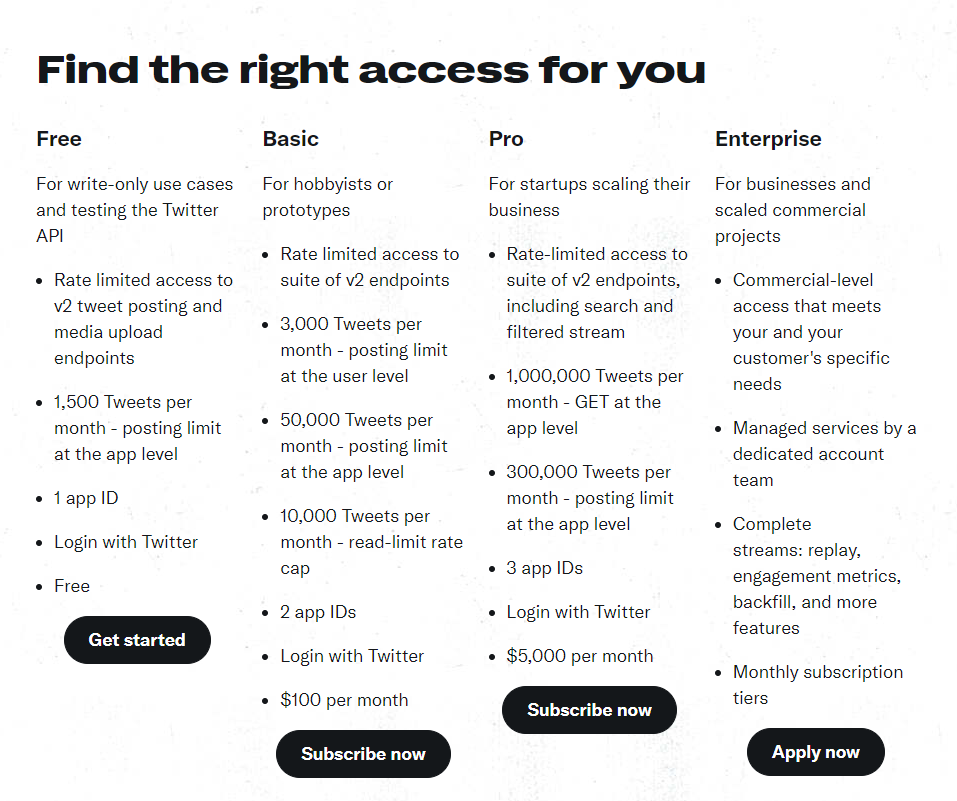Viewport: 957px width, 801px height.
Task: Select the Basic plan heading
Action: coord(291,139)
